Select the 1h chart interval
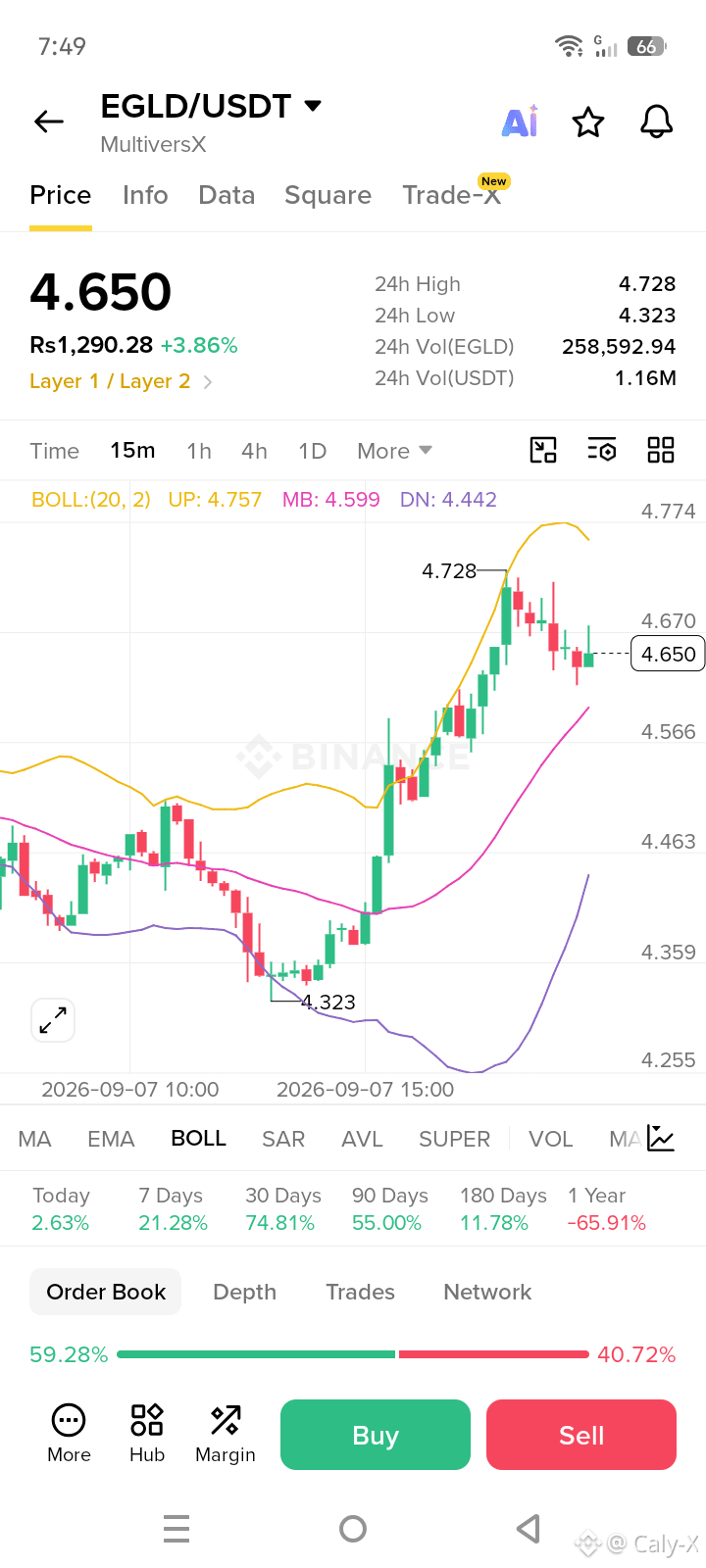706x1568 pixels. [x=199, y=451]
